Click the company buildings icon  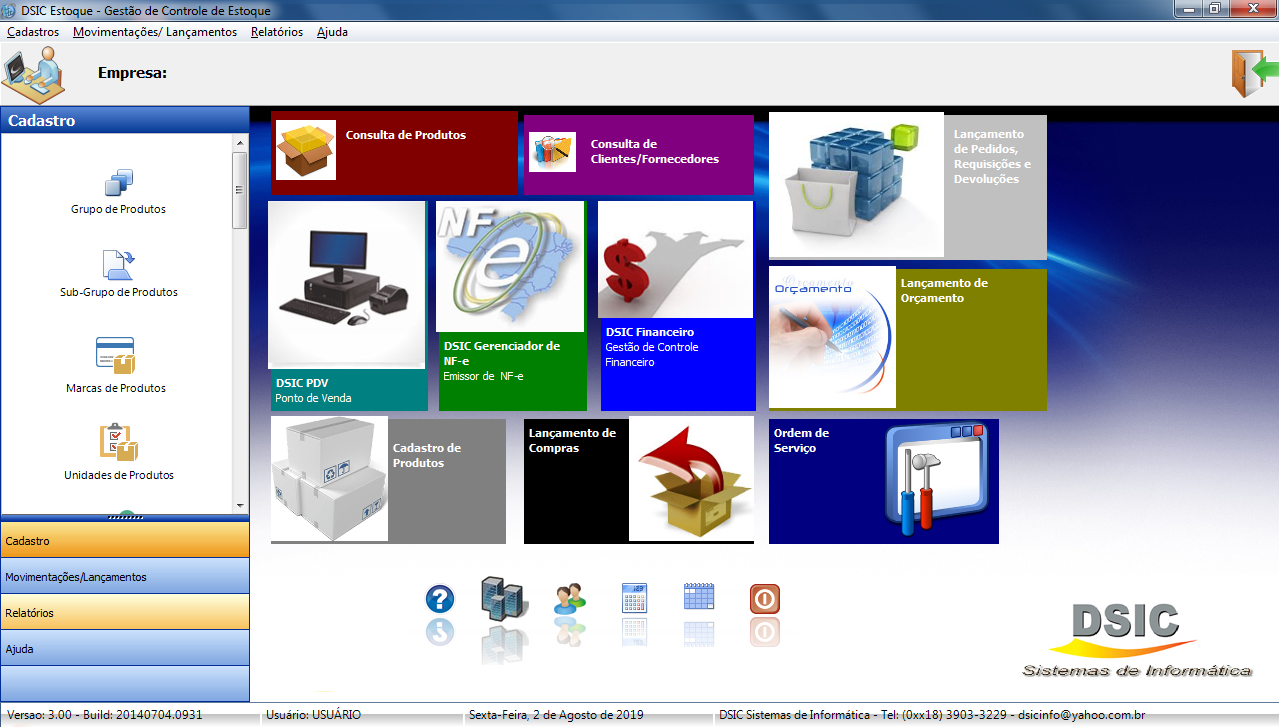pos(503,597)
